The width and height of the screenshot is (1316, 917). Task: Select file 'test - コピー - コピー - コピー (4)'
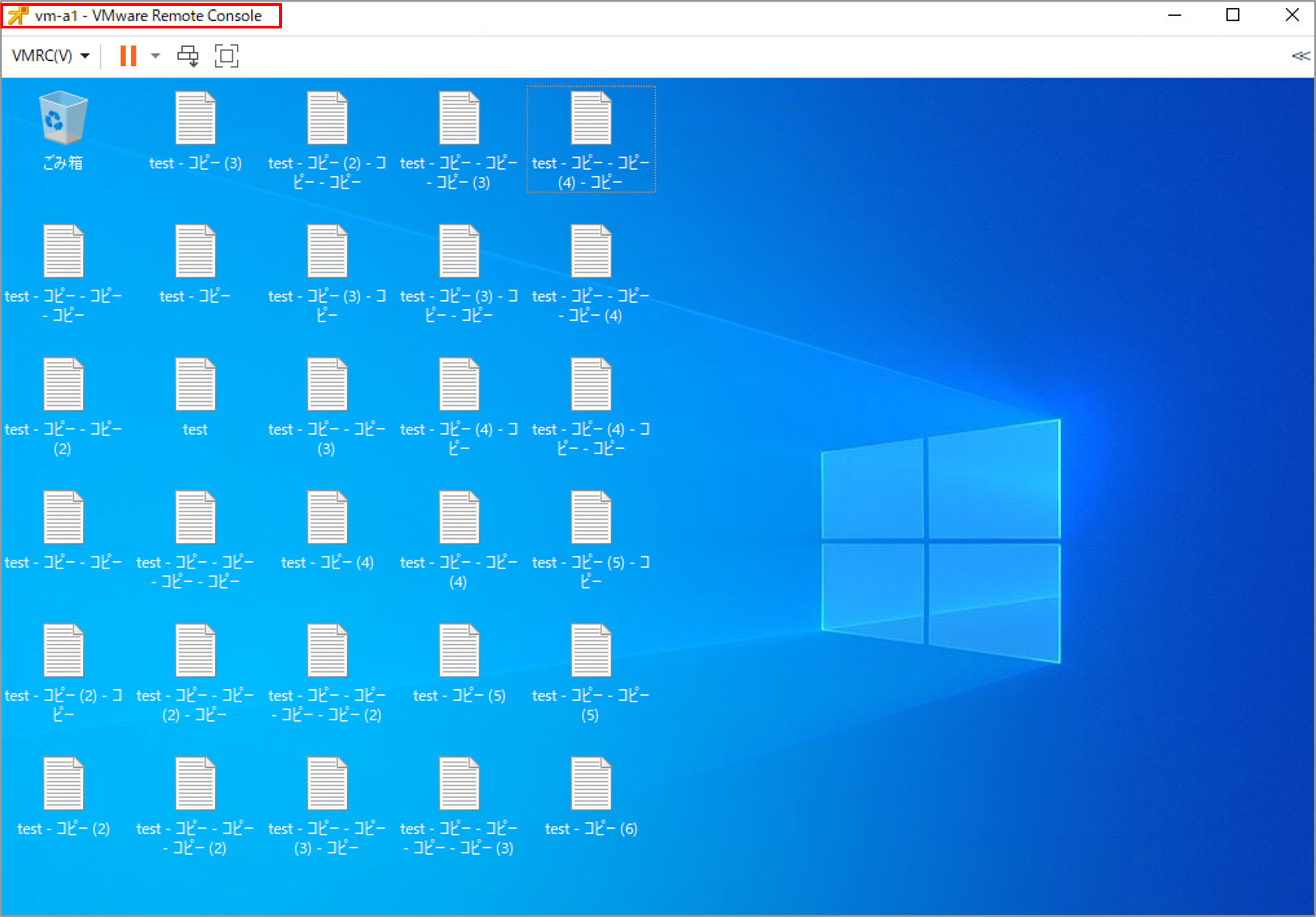click(x=591, y=273)
